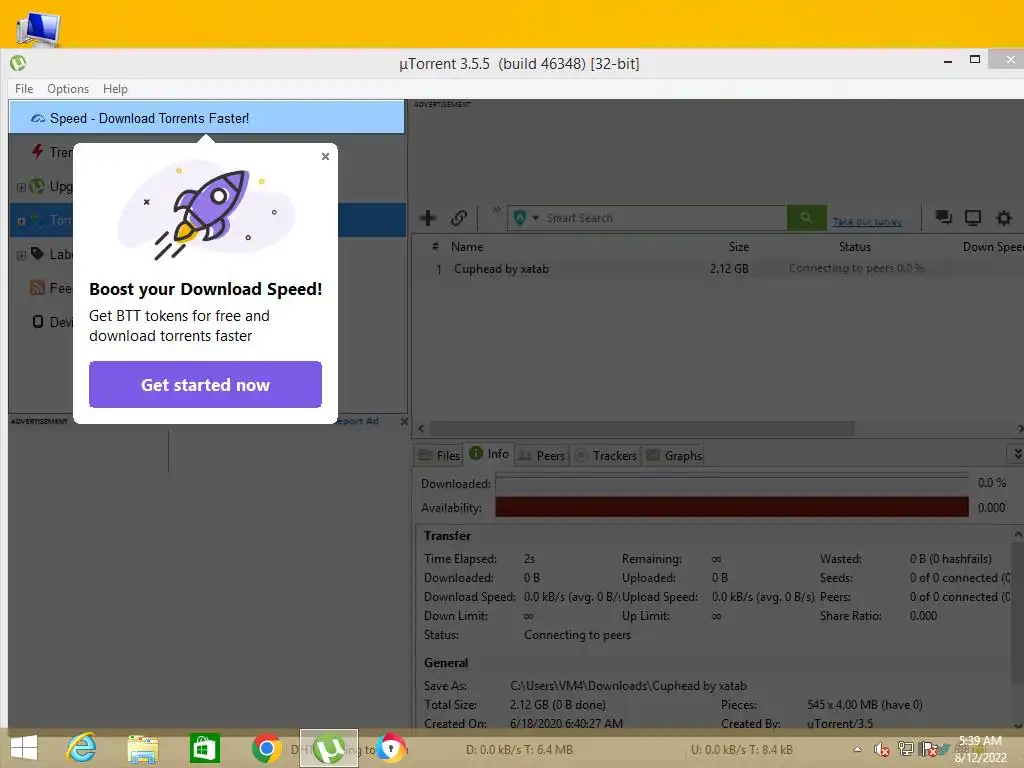The height and width of the screenshot is (768, 1024).
Task: Click the Labels tag icon
Action: pos(38,253)
